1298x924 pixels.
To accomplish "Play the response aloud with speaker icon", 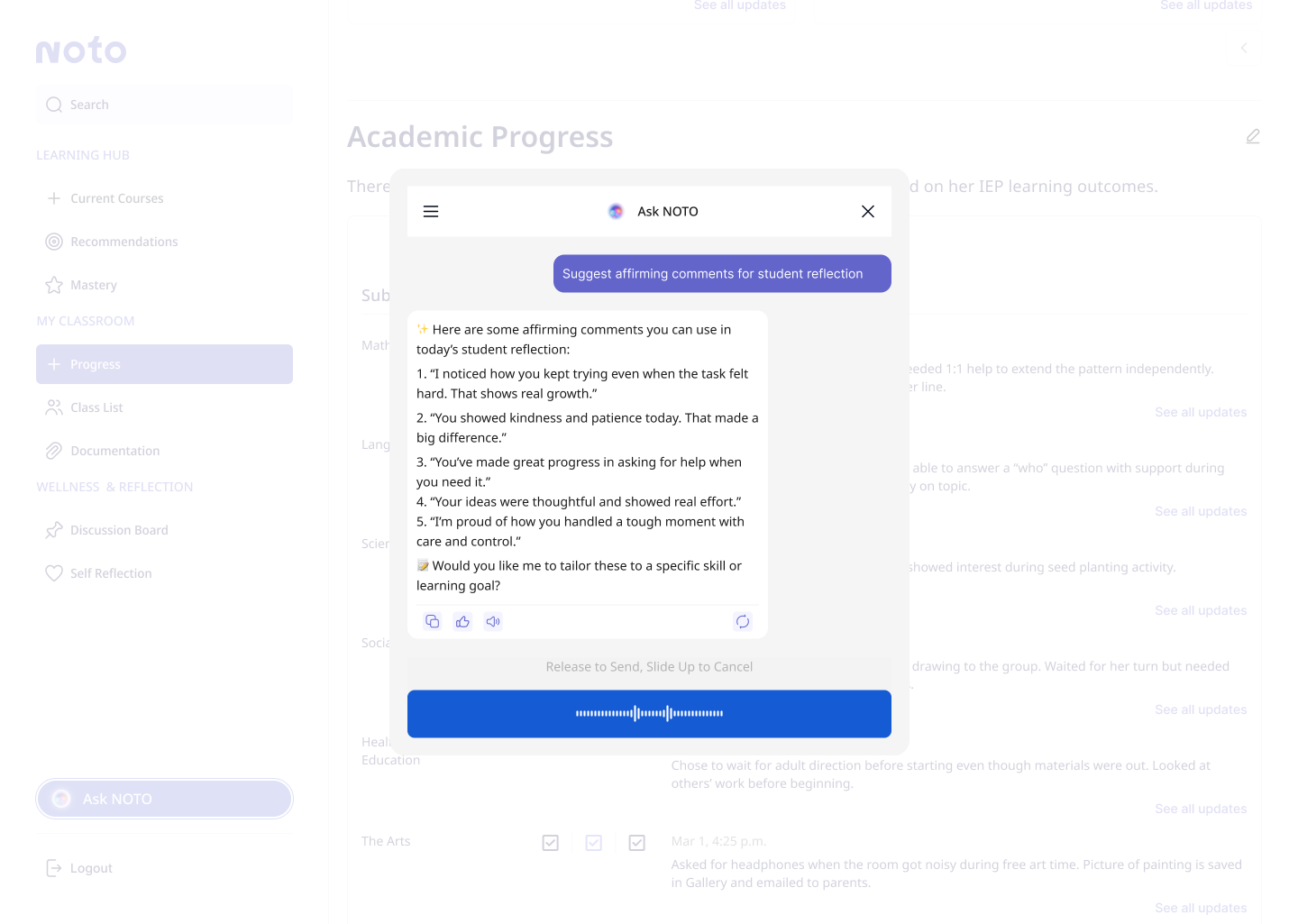I will point(493,622).
